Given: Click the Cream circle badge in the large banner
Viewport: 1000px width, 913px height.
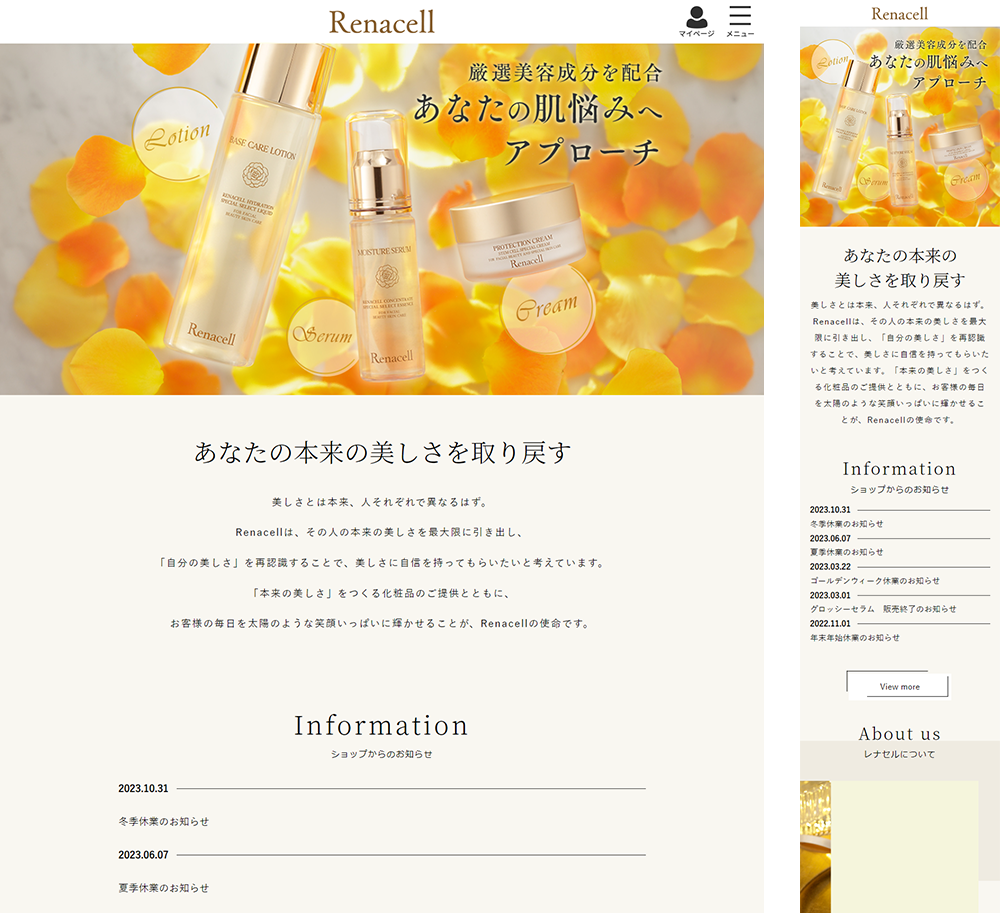Looking at the screenshot, I should [546, 307].
